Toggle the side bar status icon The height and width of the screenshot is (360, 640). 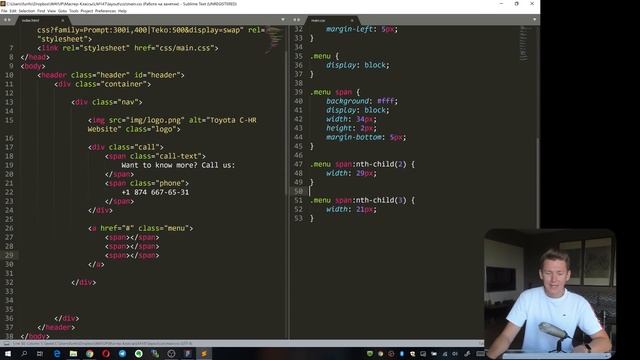(7, 344)
